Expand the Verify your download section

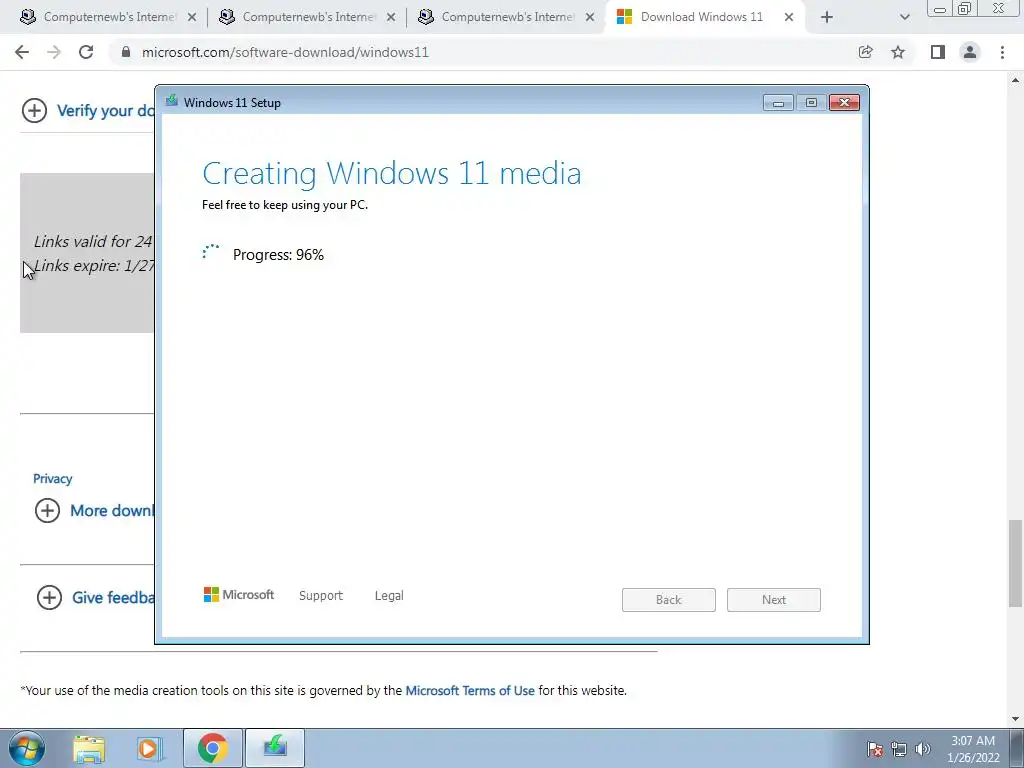coord(35,110)
